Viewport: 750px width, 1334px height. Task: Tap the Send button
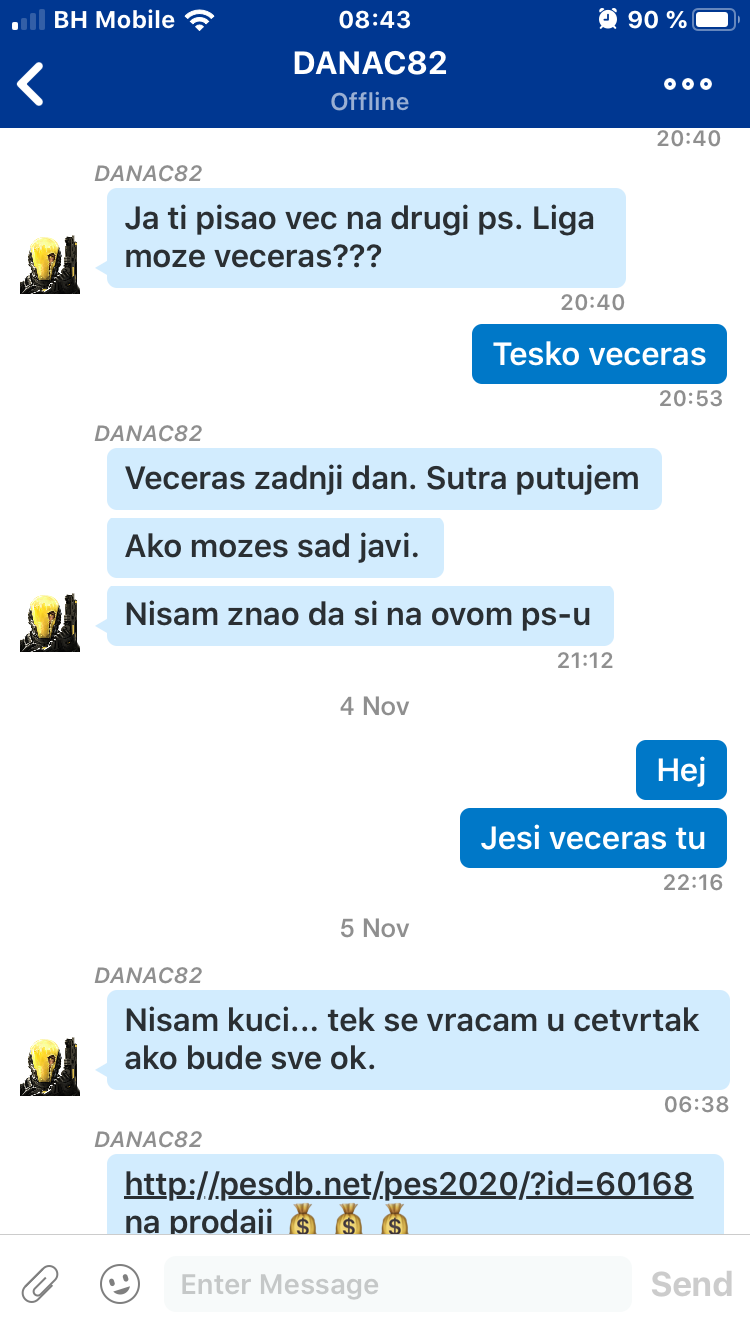(x=691, y=1284)
